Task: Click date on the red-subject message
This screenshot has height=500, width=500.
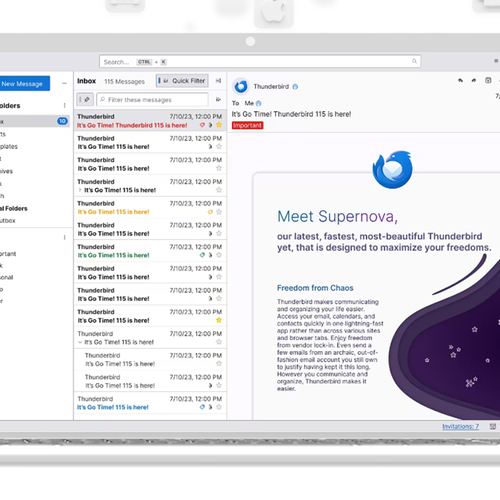Action: [x=196, y=117]
